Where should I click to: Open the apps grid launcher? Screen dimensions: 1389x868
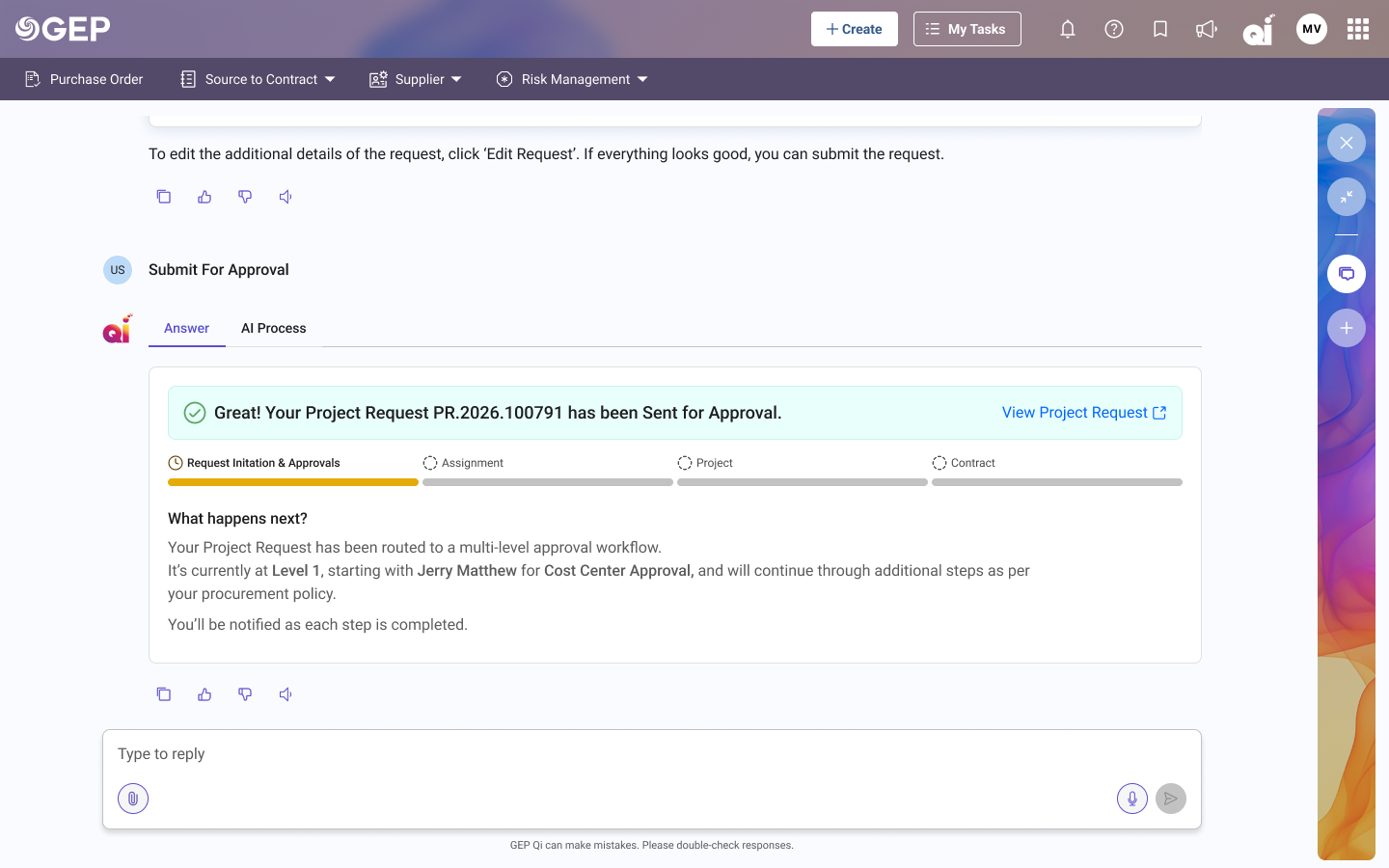1358,29
